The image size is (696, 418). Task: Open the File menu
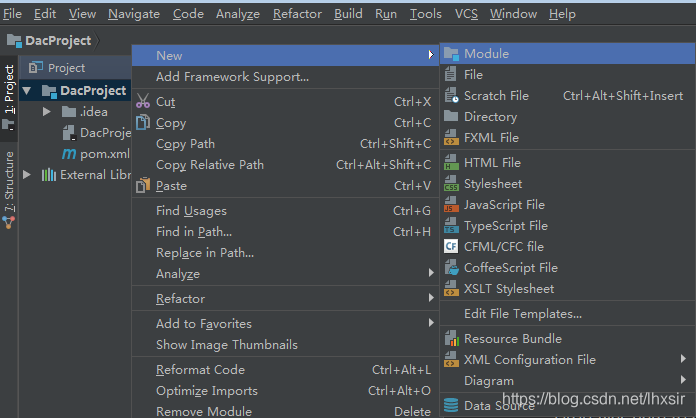pos(12,14)
